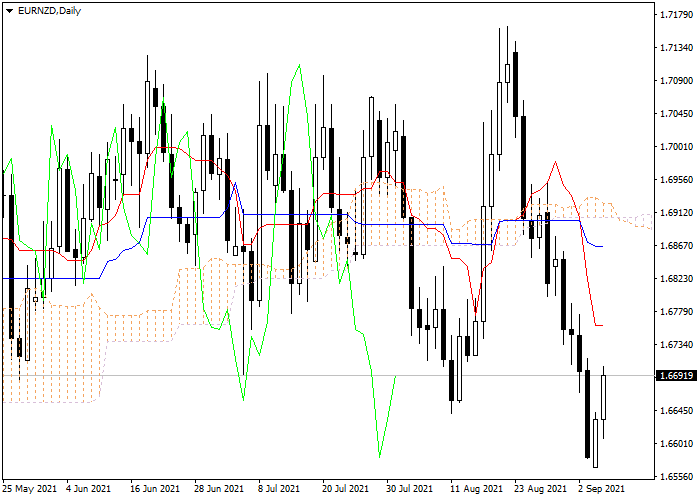Screen dimensions: 700x500
Task: Select price level 1.71340 on the scale
Action: 677,48
